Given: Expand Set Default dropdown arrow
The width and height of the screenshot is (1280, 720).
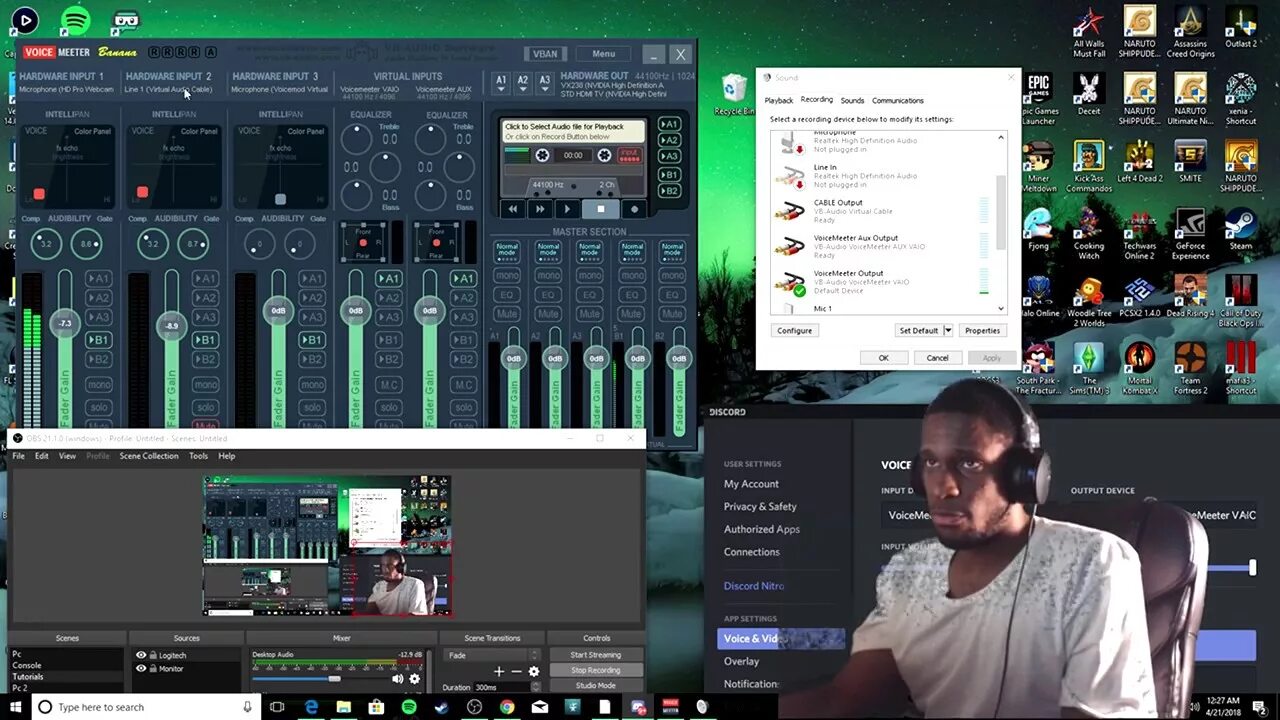Looking at the screenshot, I should click(948, 330).
